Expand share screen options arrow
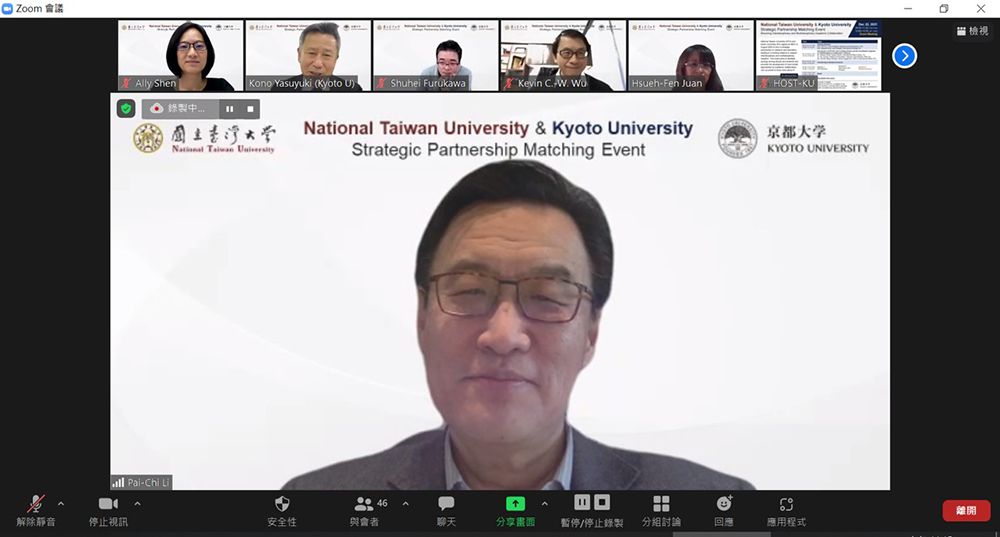Viewport: 1000px width, 537px height. click(545, 503)
